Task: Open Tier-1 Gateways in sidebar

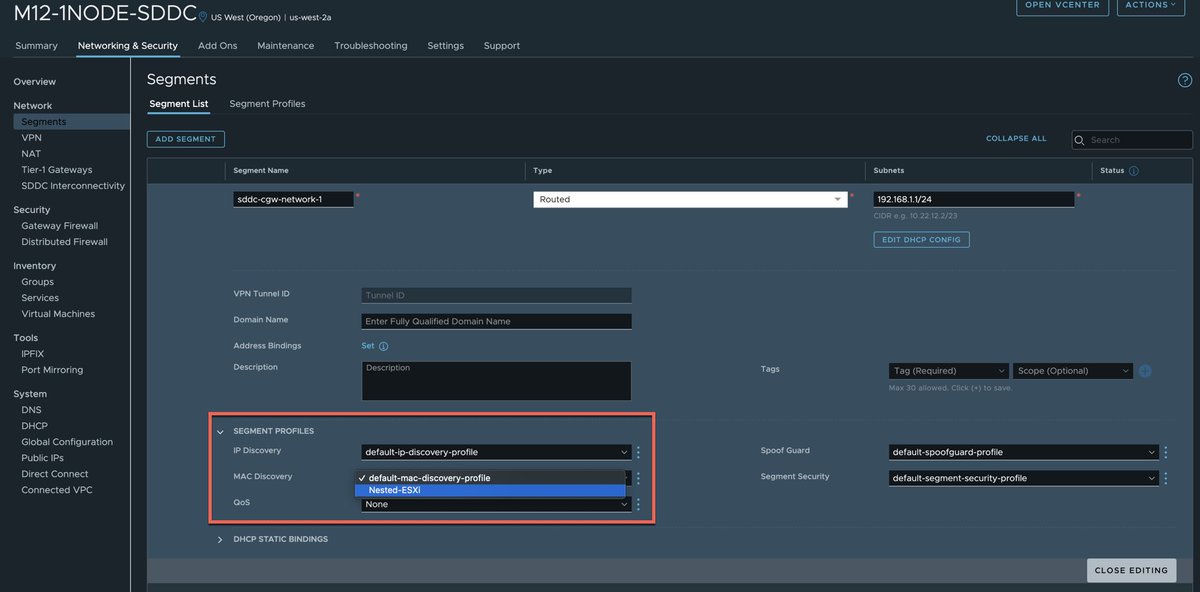Action: [x=57, y=170]
